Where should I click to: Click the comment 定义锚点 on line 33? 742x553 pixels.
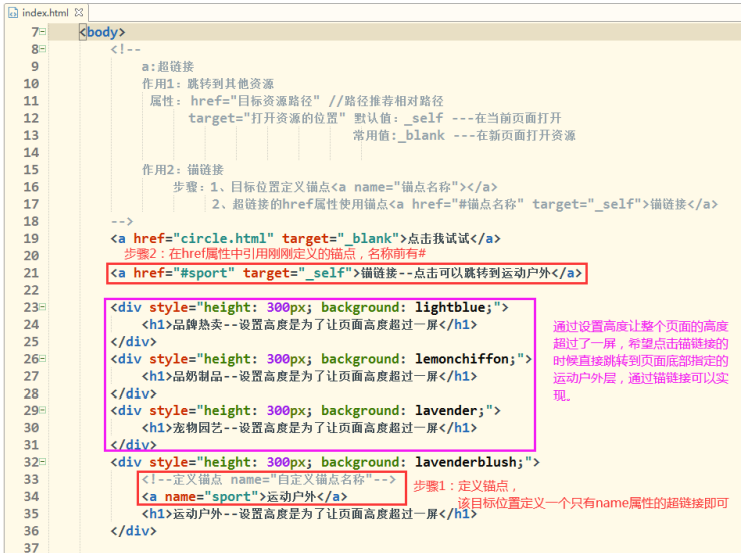pos(269,480)
